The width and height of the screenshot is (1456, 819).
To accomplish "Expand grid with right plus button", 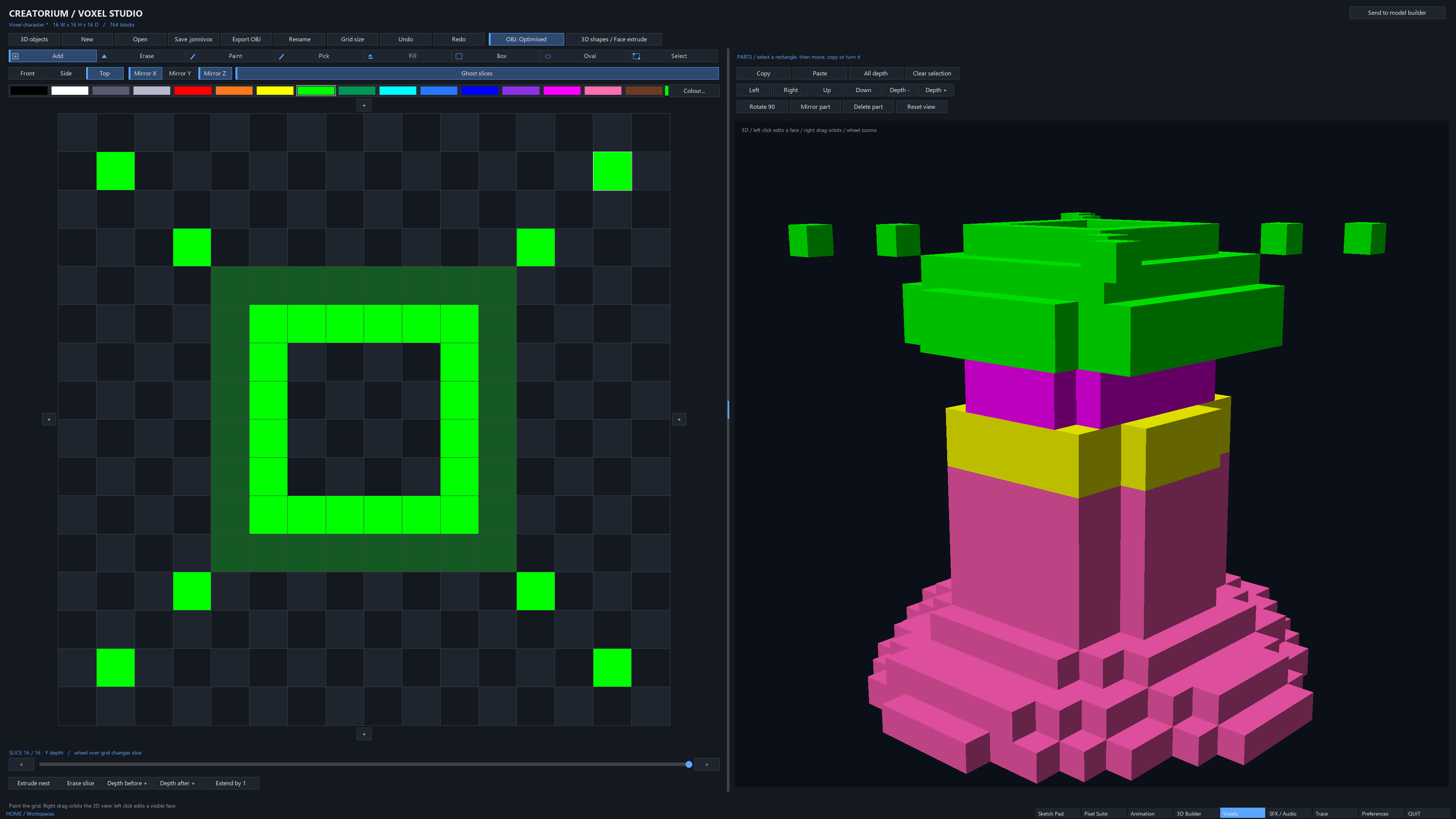I will (679, 419).
